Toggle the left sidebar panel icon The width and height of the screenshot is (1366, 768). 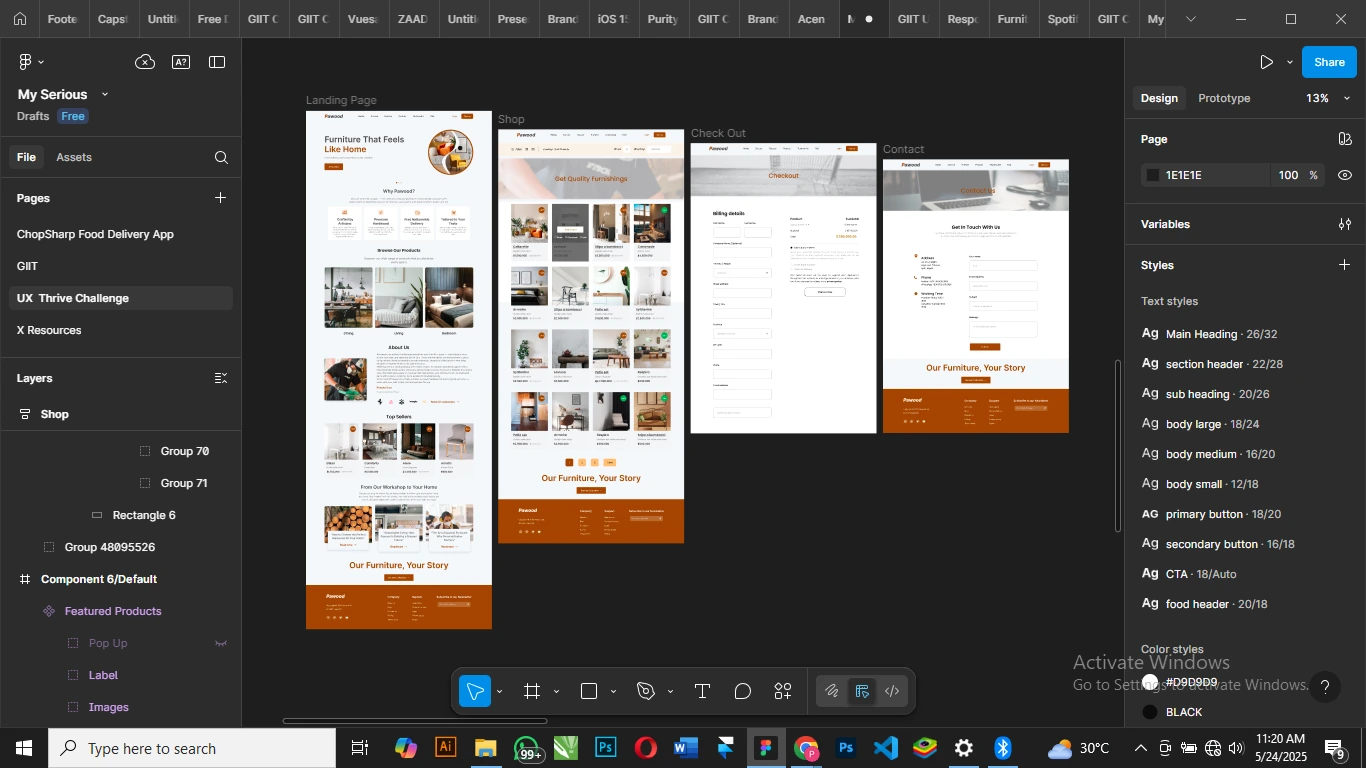[217, 61]
